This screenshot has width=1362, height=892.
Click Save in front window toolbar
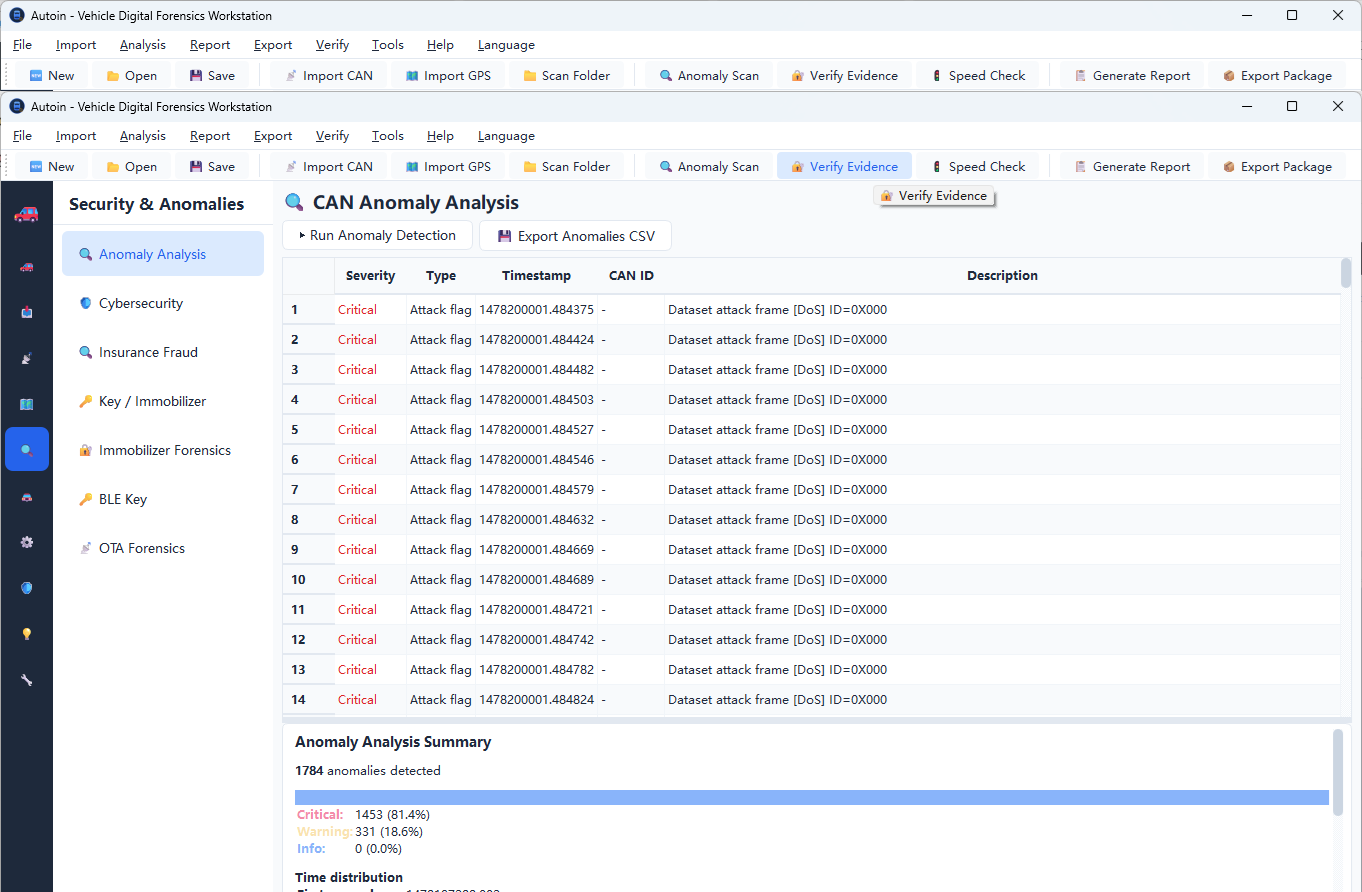[212, 166]
